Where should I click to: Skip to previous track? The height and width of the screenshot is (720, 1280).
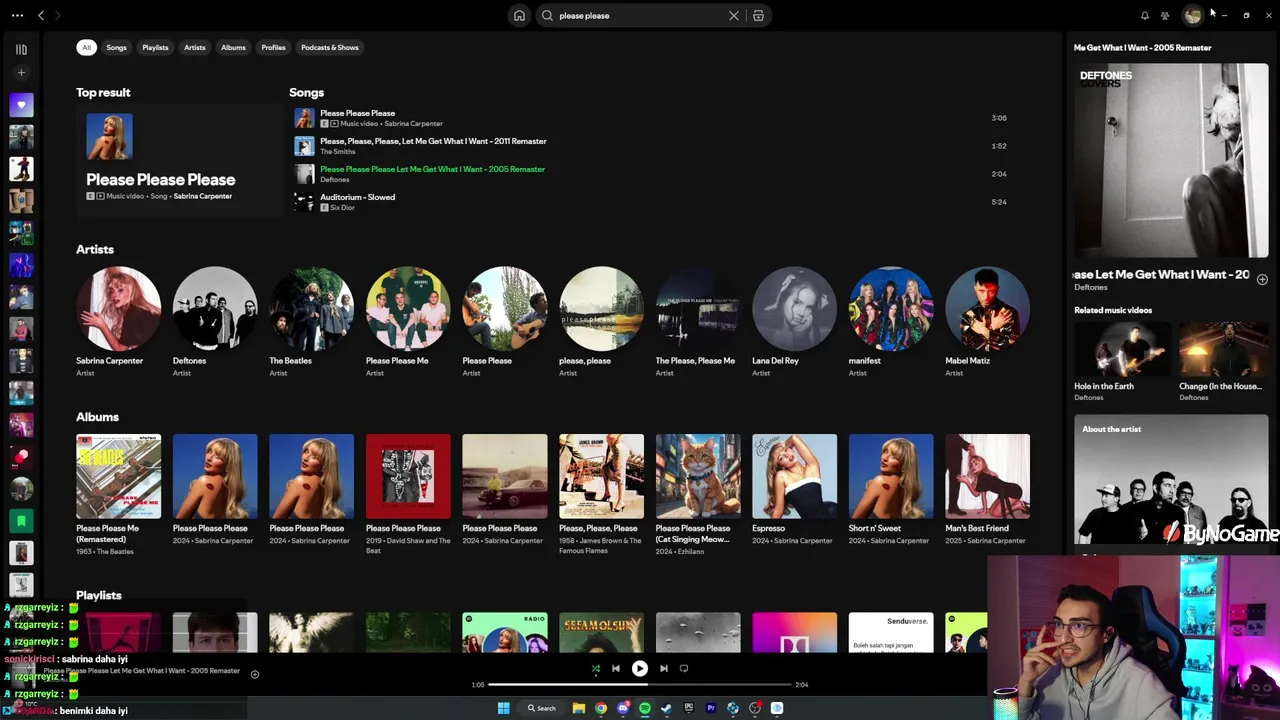click(616, 669)
